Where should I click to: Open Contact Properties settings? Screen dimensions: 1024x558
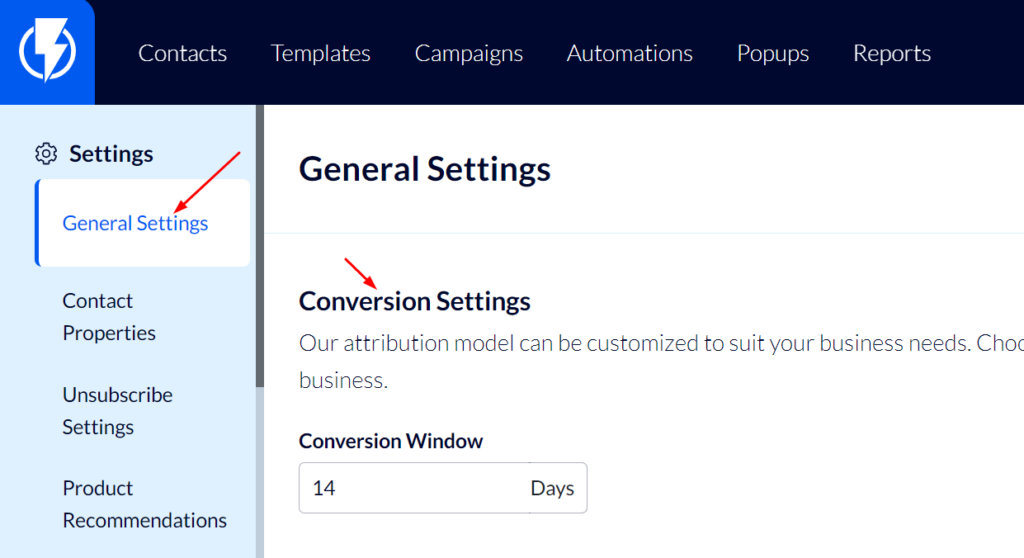(x=109, y=317)
